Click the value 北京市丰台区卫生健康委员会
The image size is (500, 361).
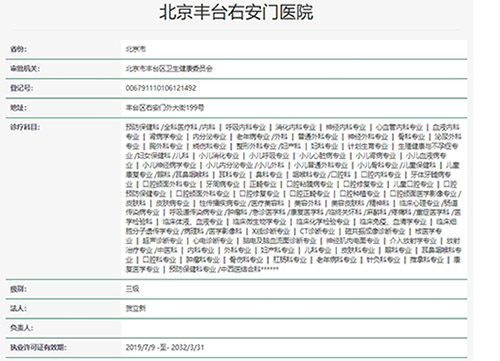click(169, 69)
